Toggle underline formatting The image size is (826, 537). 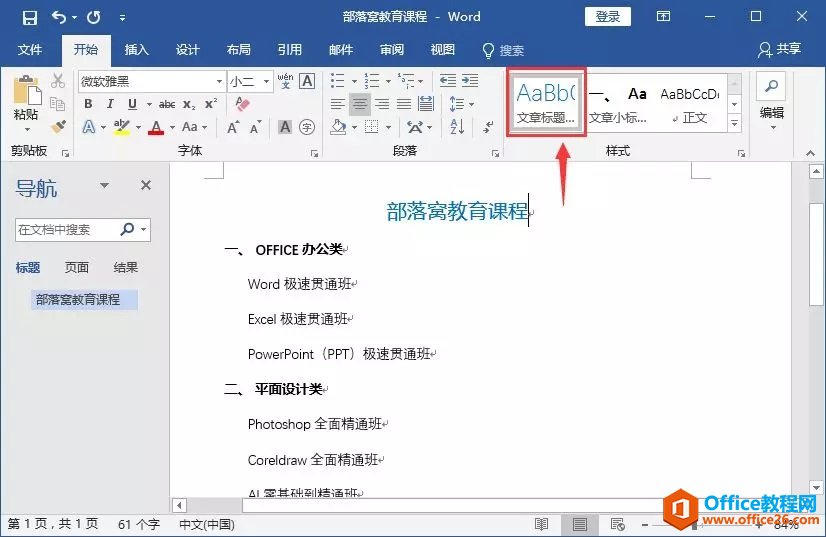click(x=132, y=104)
